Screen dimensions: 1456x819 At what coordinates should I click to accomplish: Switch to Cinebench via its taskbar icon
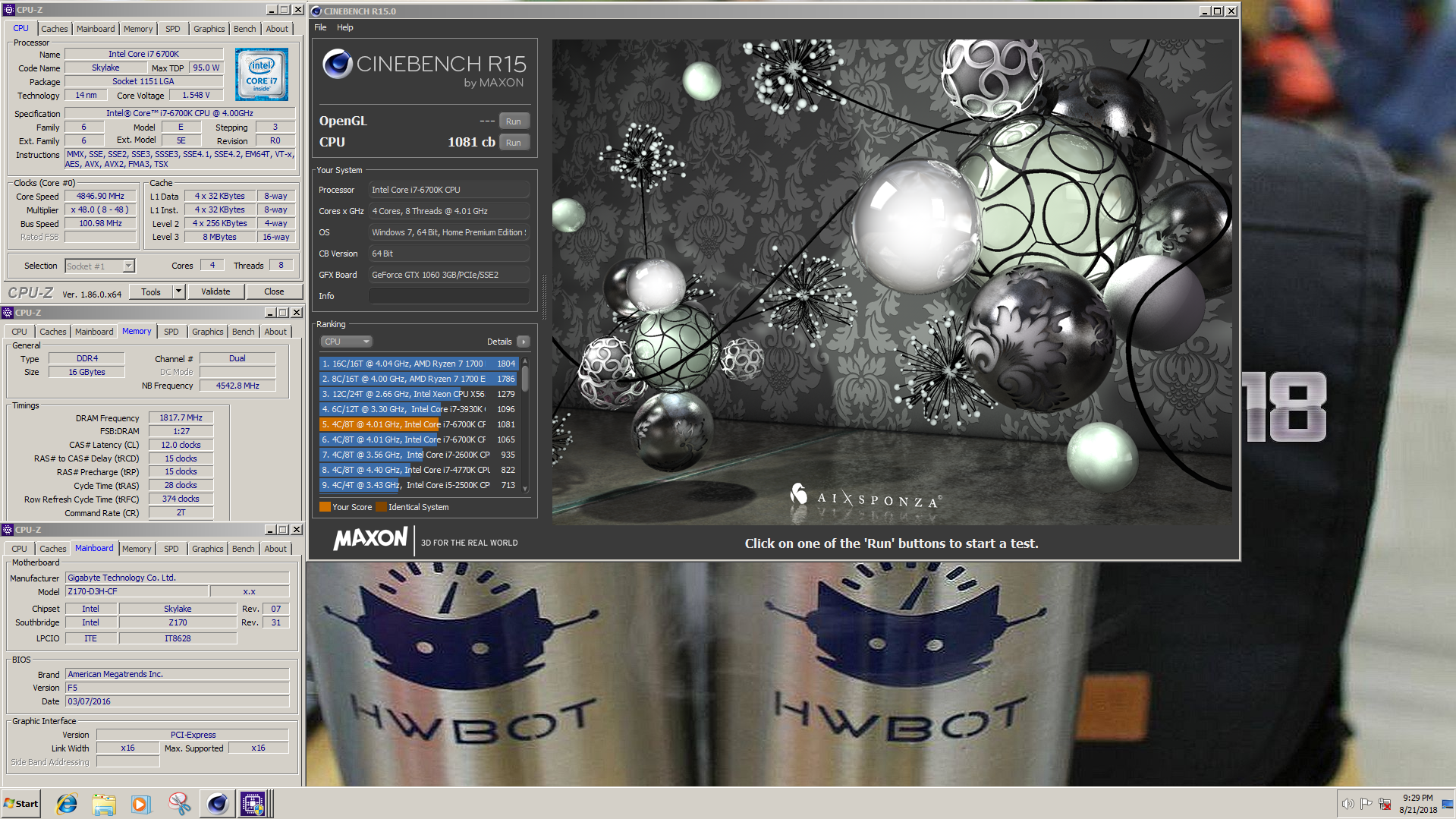(217, 804)
